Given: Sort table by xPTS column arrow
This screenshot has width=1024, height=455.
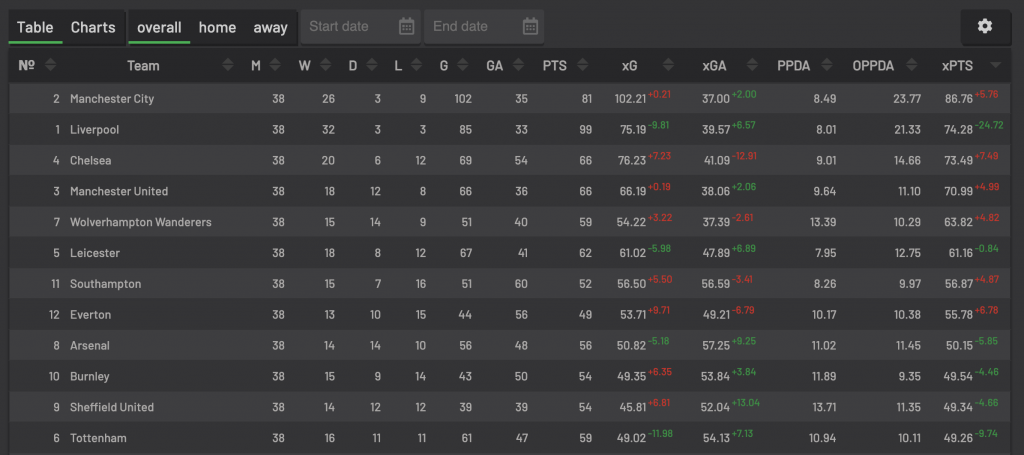Looking at the screenshot, I should [995, 65].
